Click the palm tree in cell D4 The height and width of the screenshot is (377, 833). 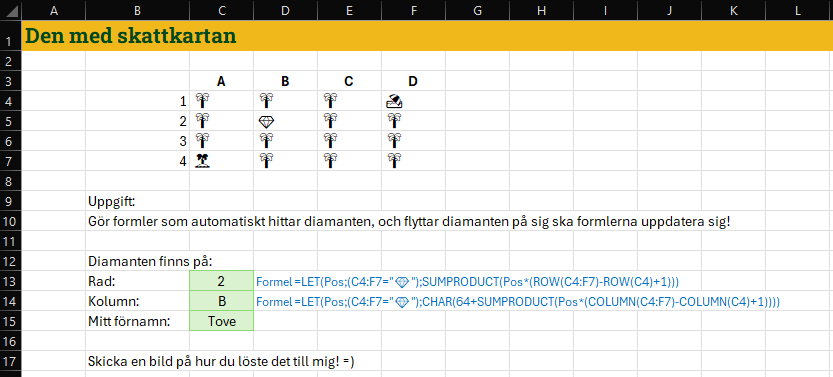(x=266, y=101)
